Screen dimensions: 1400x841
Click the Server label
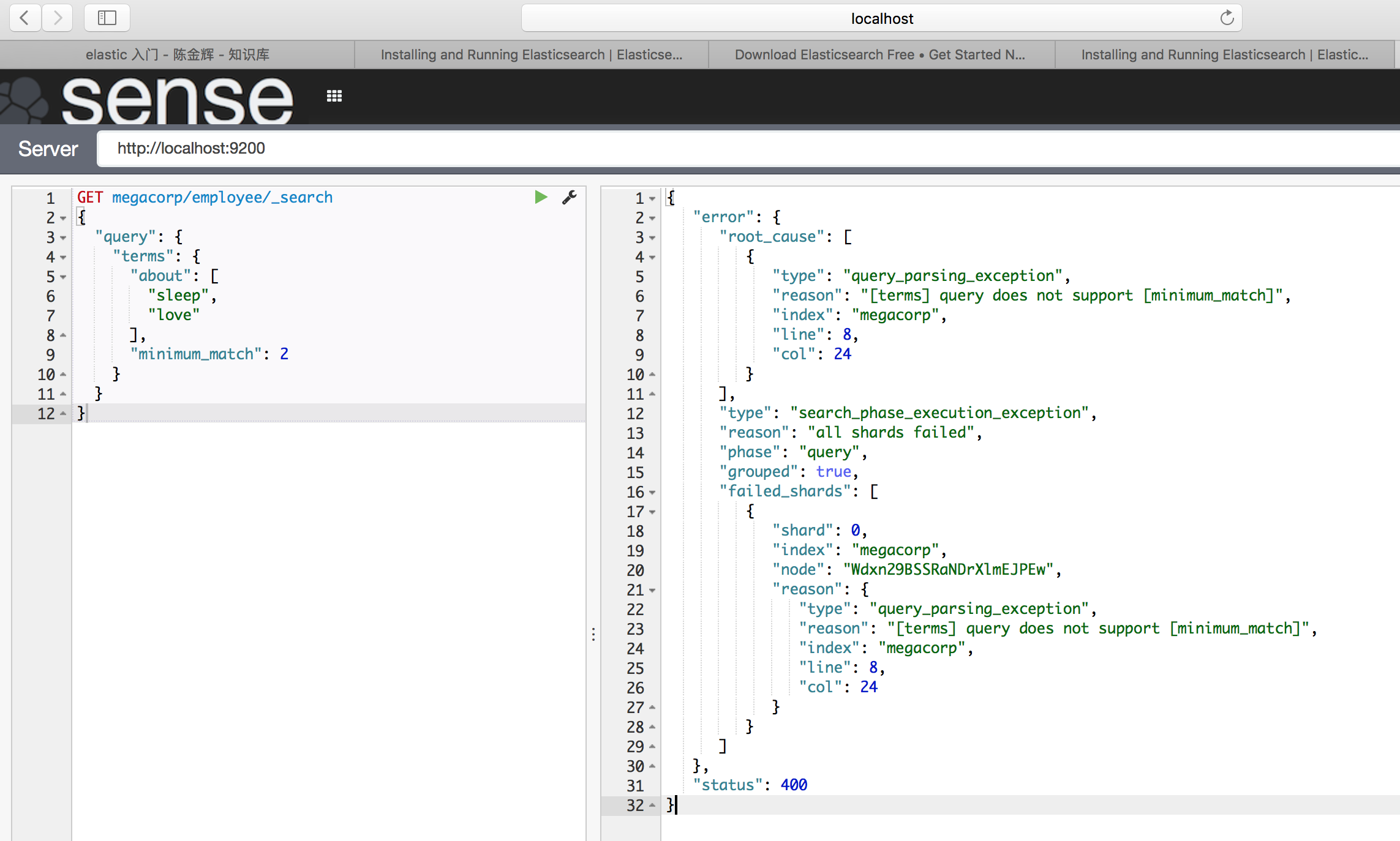[48, 149]
